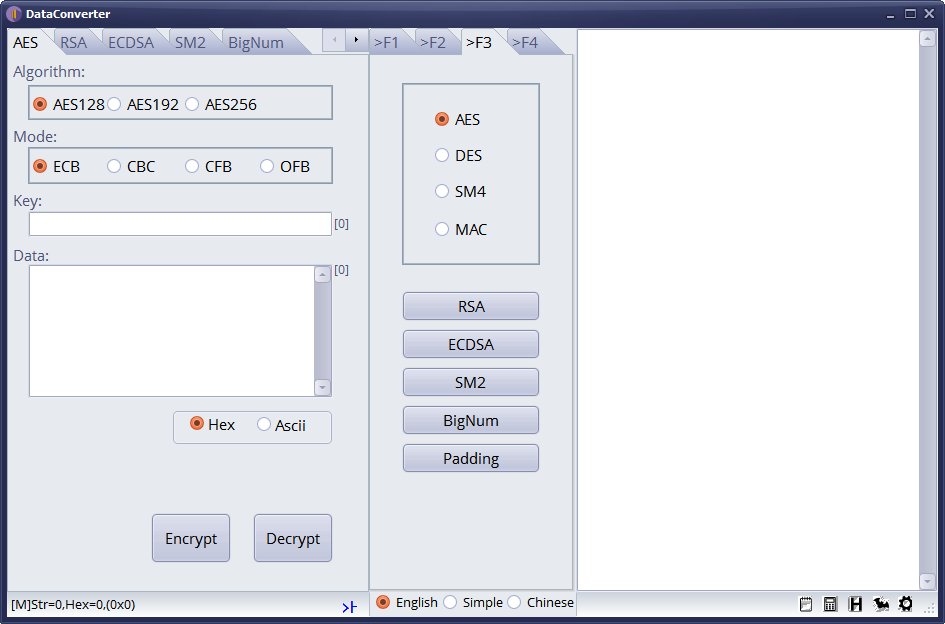Select the AES192 key length option
This screenshot has width=945, height=624.
click(114, 103)
